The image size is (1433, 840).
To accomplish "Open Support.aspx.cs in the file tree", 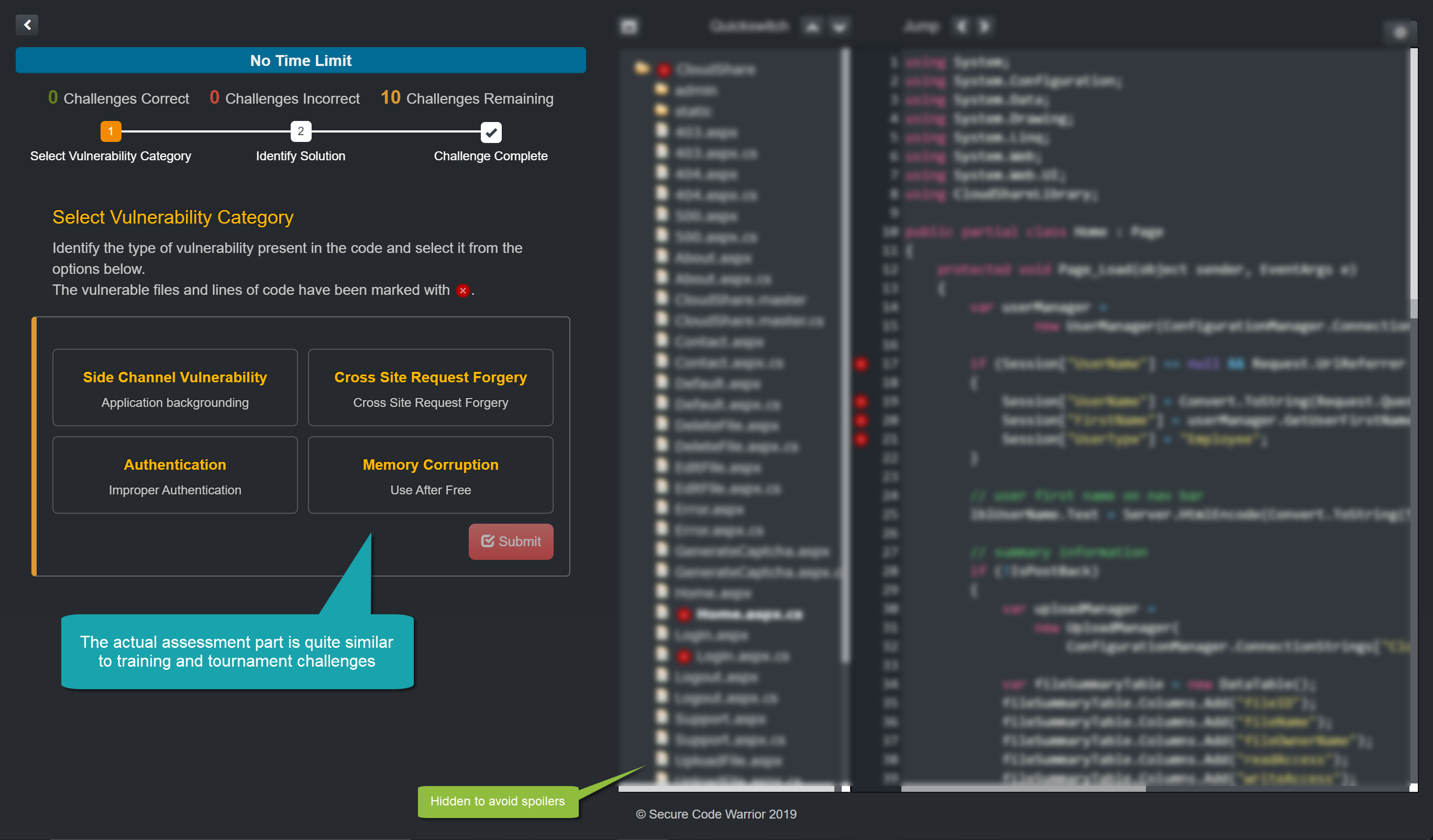I will (730, 740).
